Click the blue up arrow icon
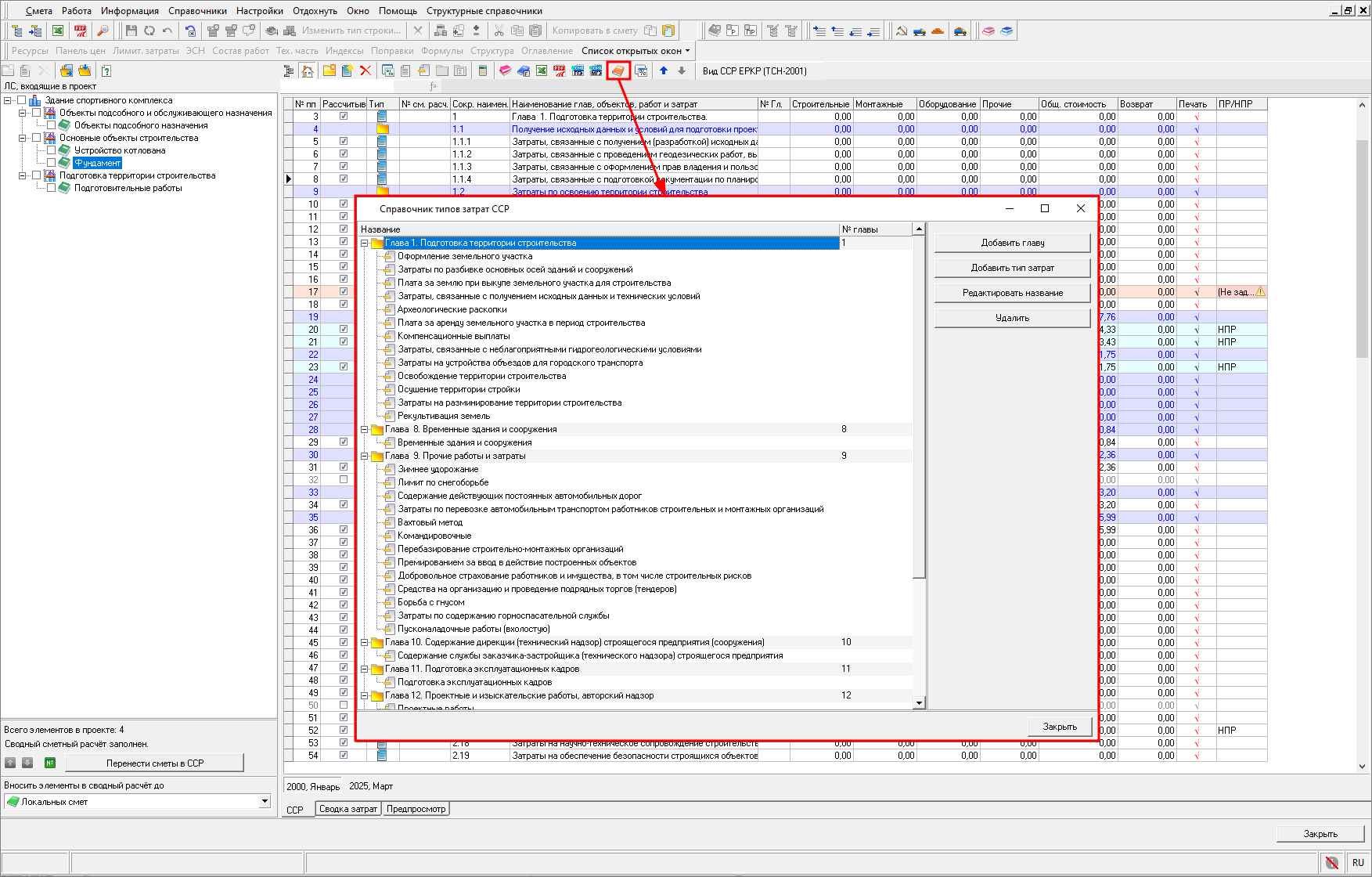The height and width of the screenshot is (877, 1372). (x=664, y=71)
